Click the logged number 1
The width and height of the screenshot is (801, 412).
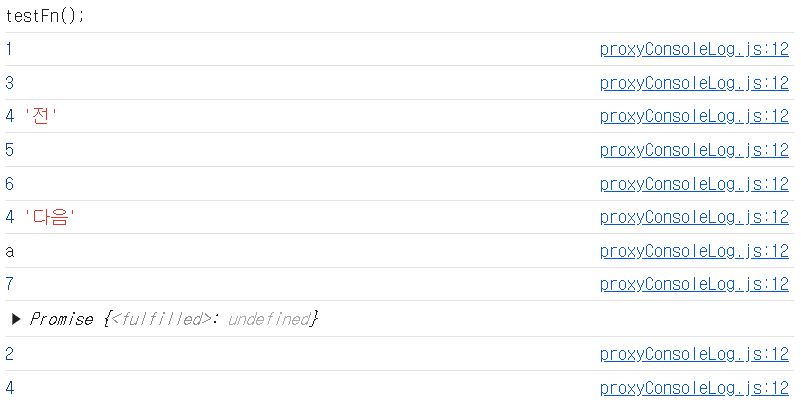9,50
